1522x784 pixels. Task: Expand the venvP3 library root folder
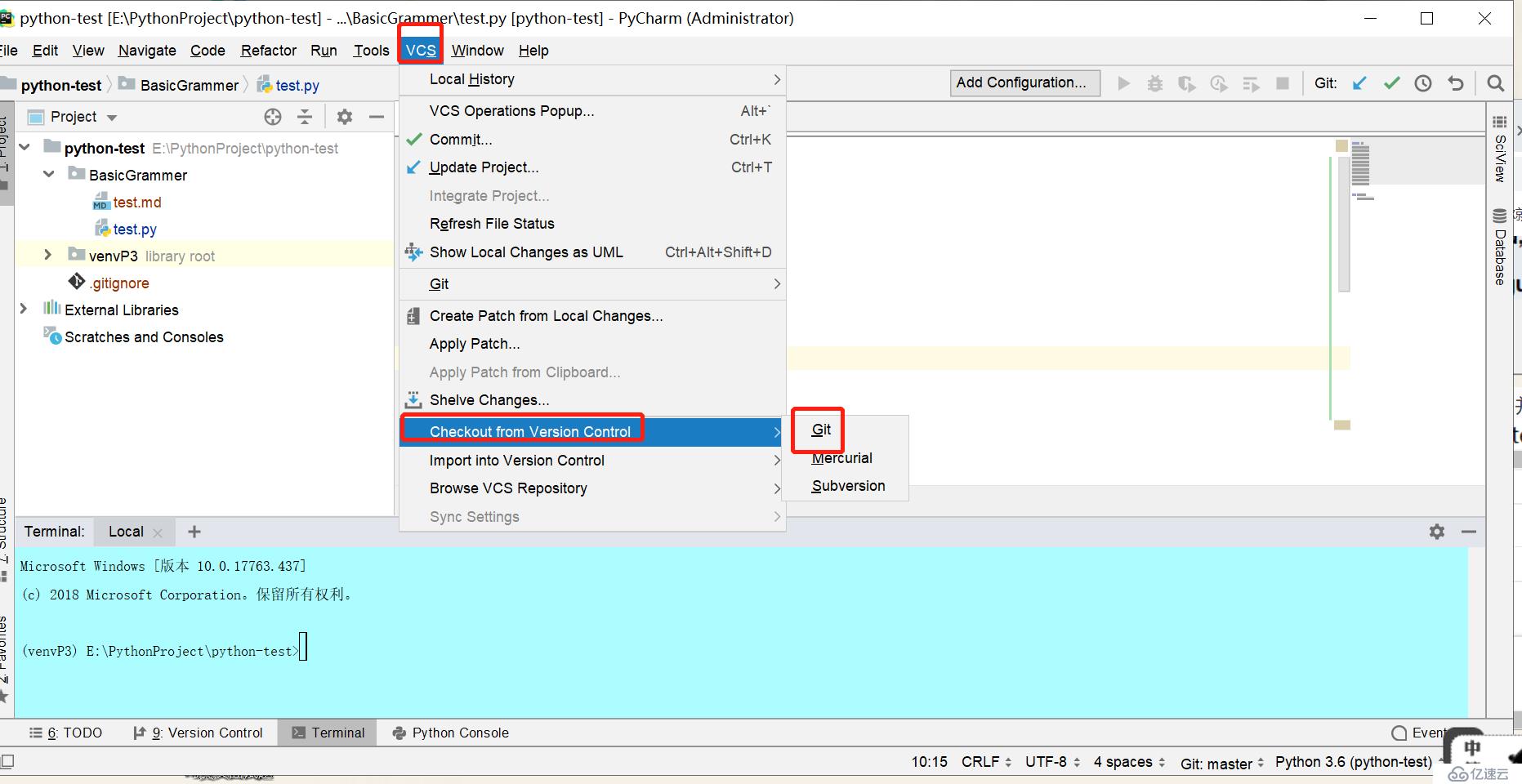[47, 255]
